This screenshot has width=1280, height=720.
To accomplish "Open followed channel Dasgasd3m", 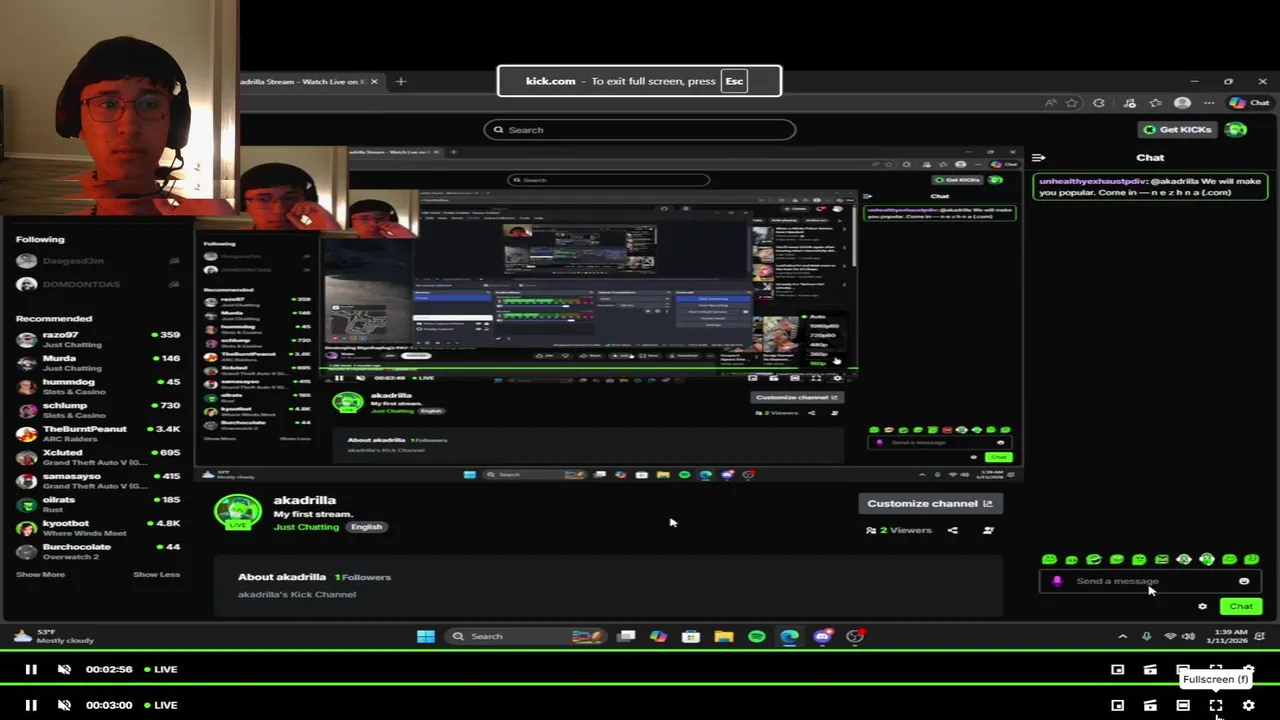I will [98, 260].
